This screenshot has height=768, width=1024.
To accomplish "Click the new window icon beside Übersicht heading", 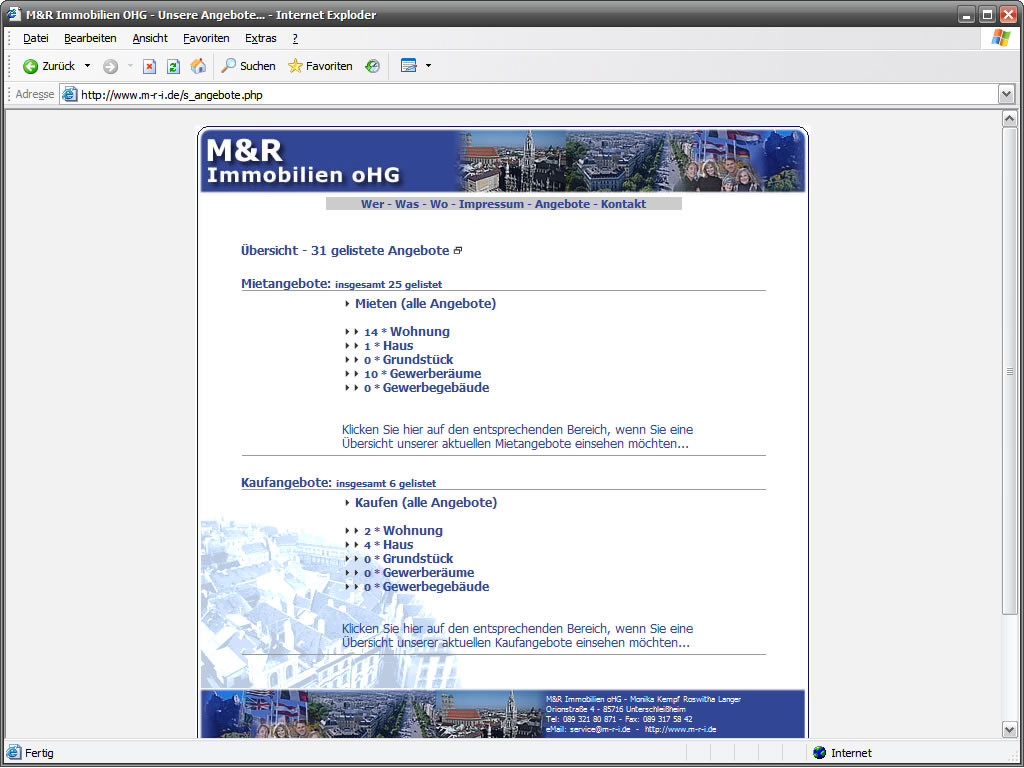I will click(458, 251).
